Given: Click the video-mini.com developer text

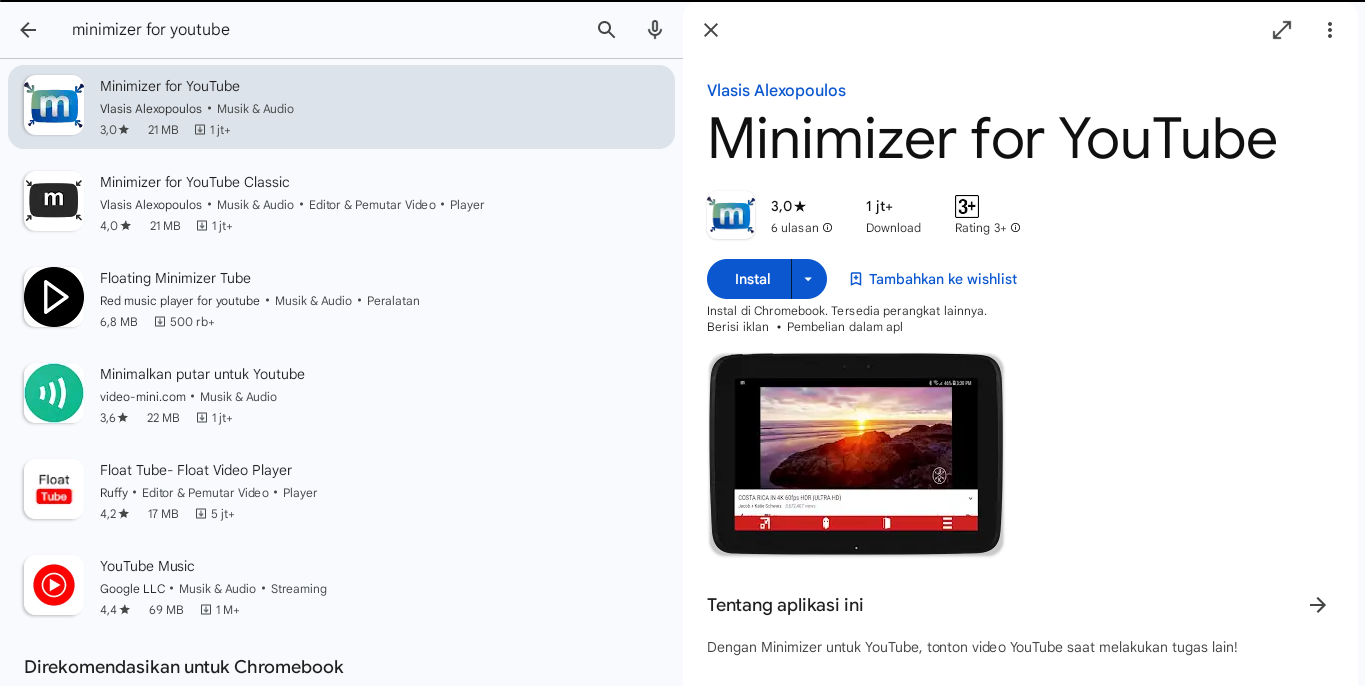Looking at the screenshot, I should [x=143, y=397].
